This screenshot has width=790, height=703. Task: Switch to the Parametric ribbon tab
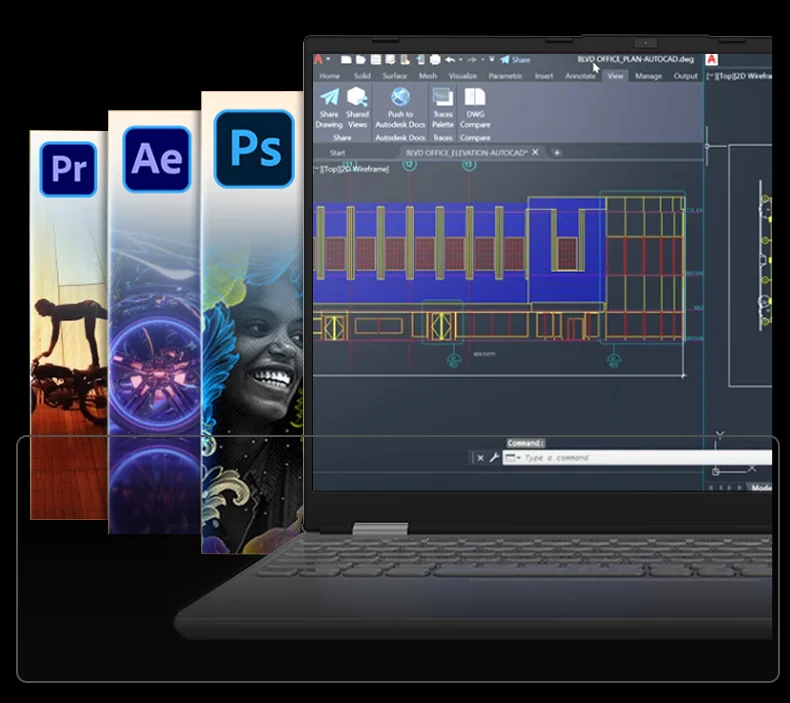click(505, 76)
